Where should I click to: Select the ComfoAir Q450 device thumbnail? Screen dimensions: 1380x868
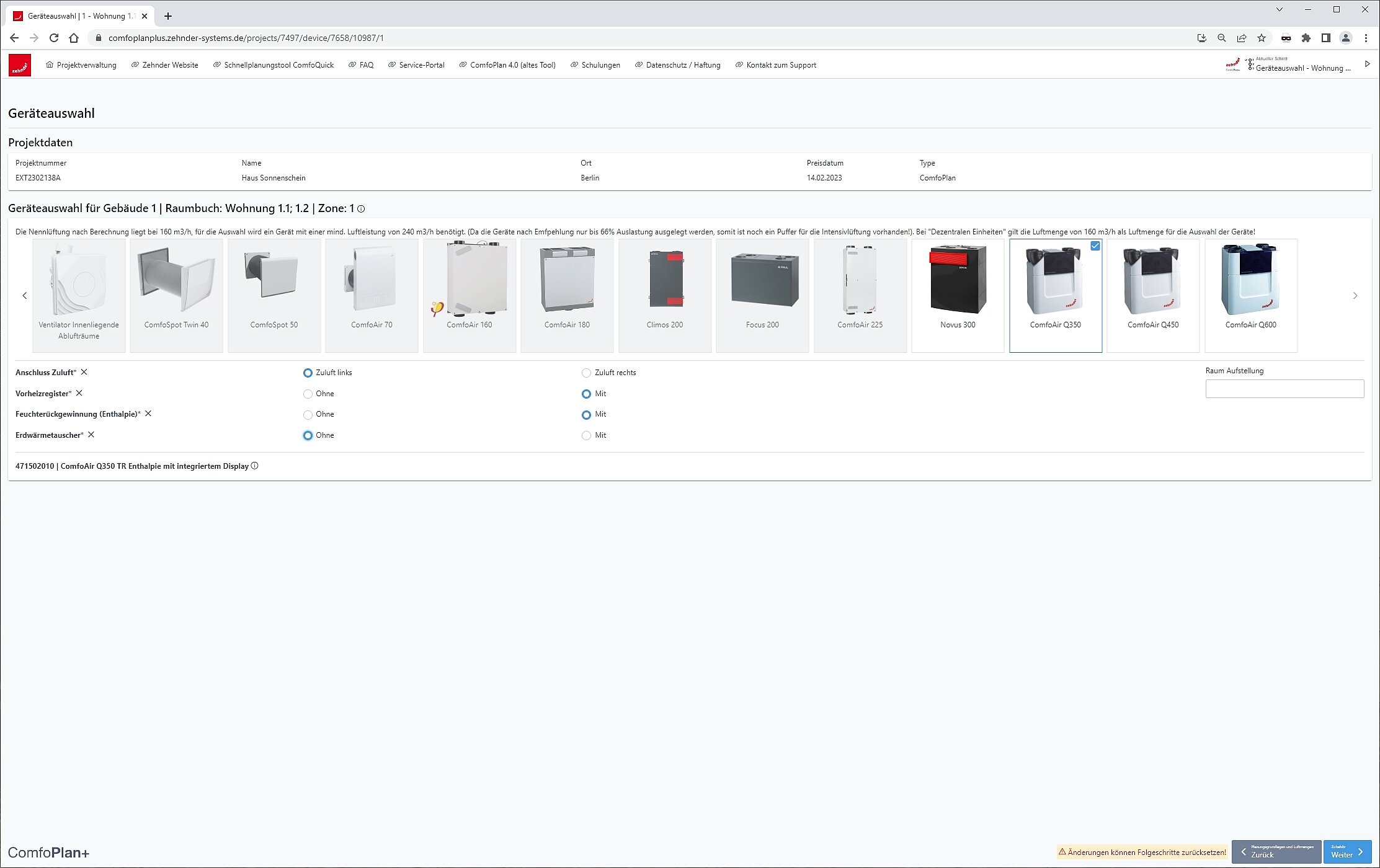pos(1152,295)
